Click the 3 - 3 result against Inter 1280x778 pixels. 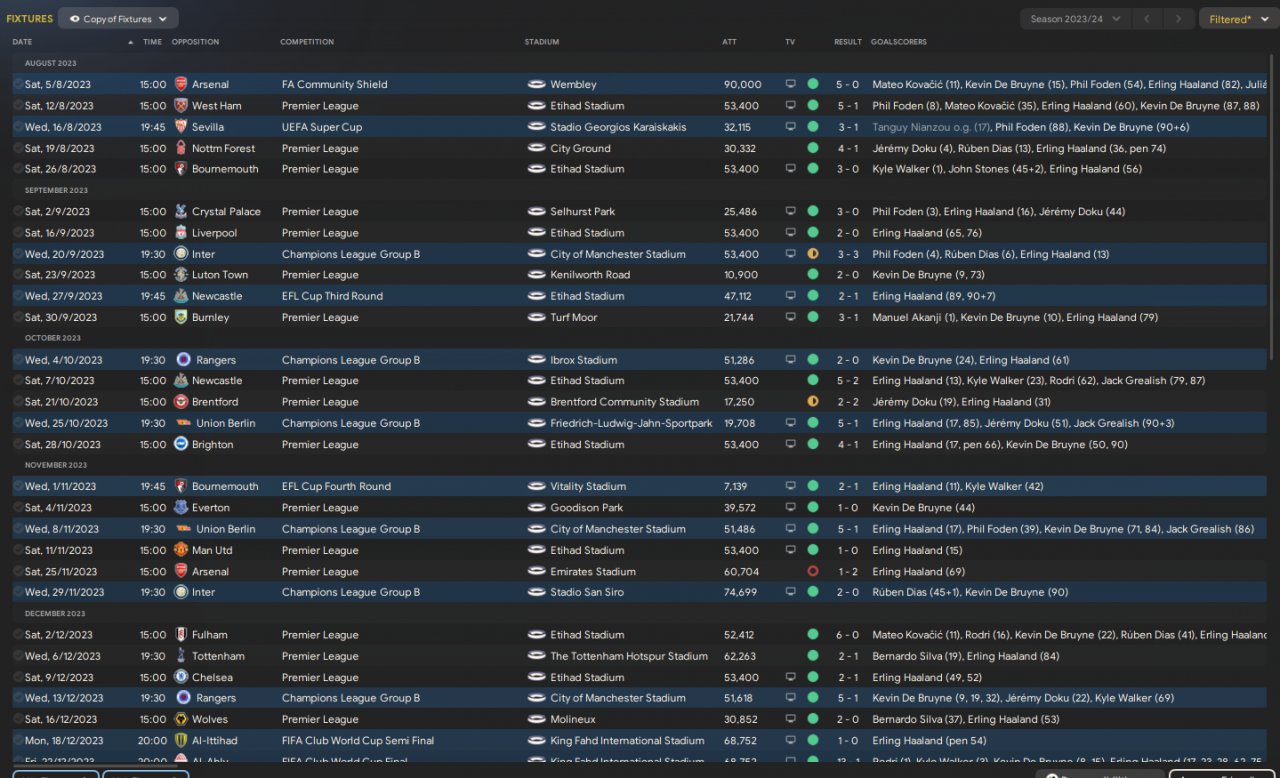[848, 254]
